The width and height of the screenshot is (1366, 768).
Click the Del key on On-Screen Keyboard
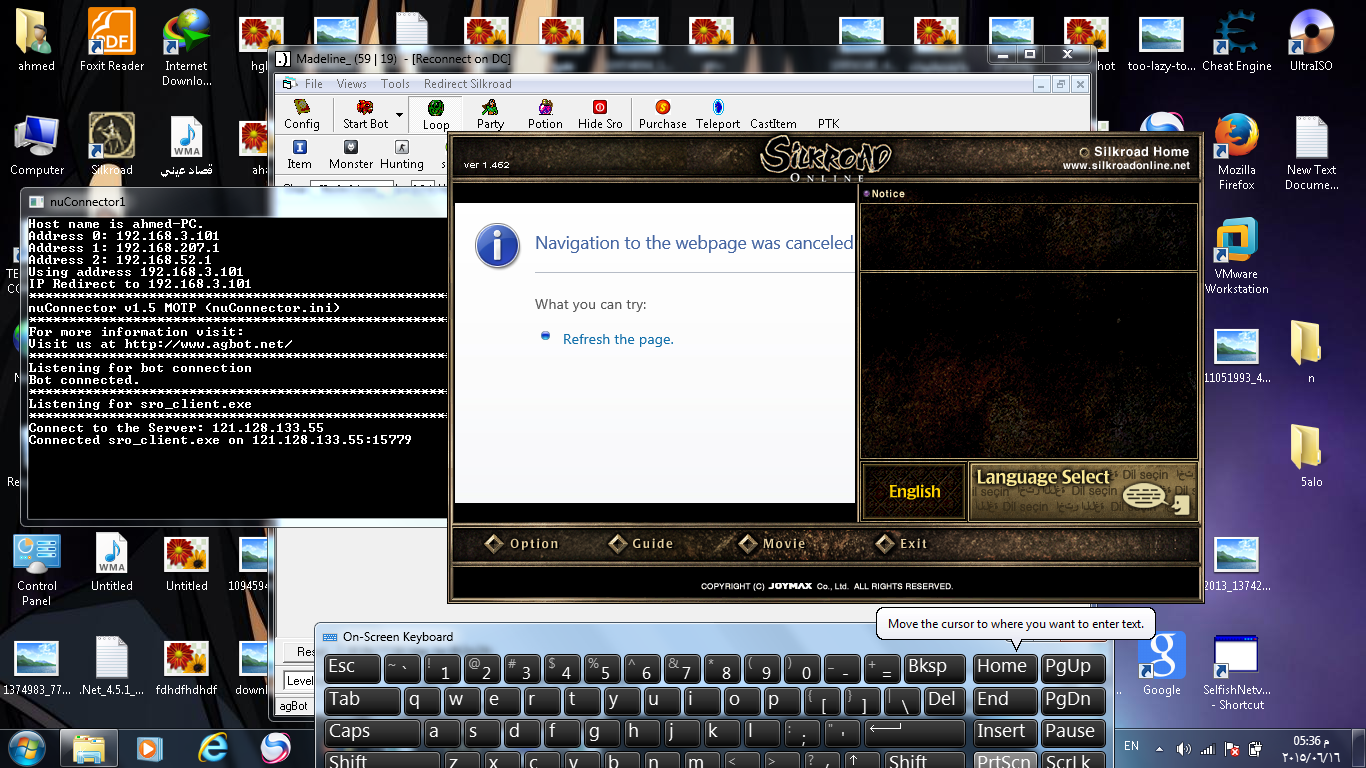coord(944,700)
